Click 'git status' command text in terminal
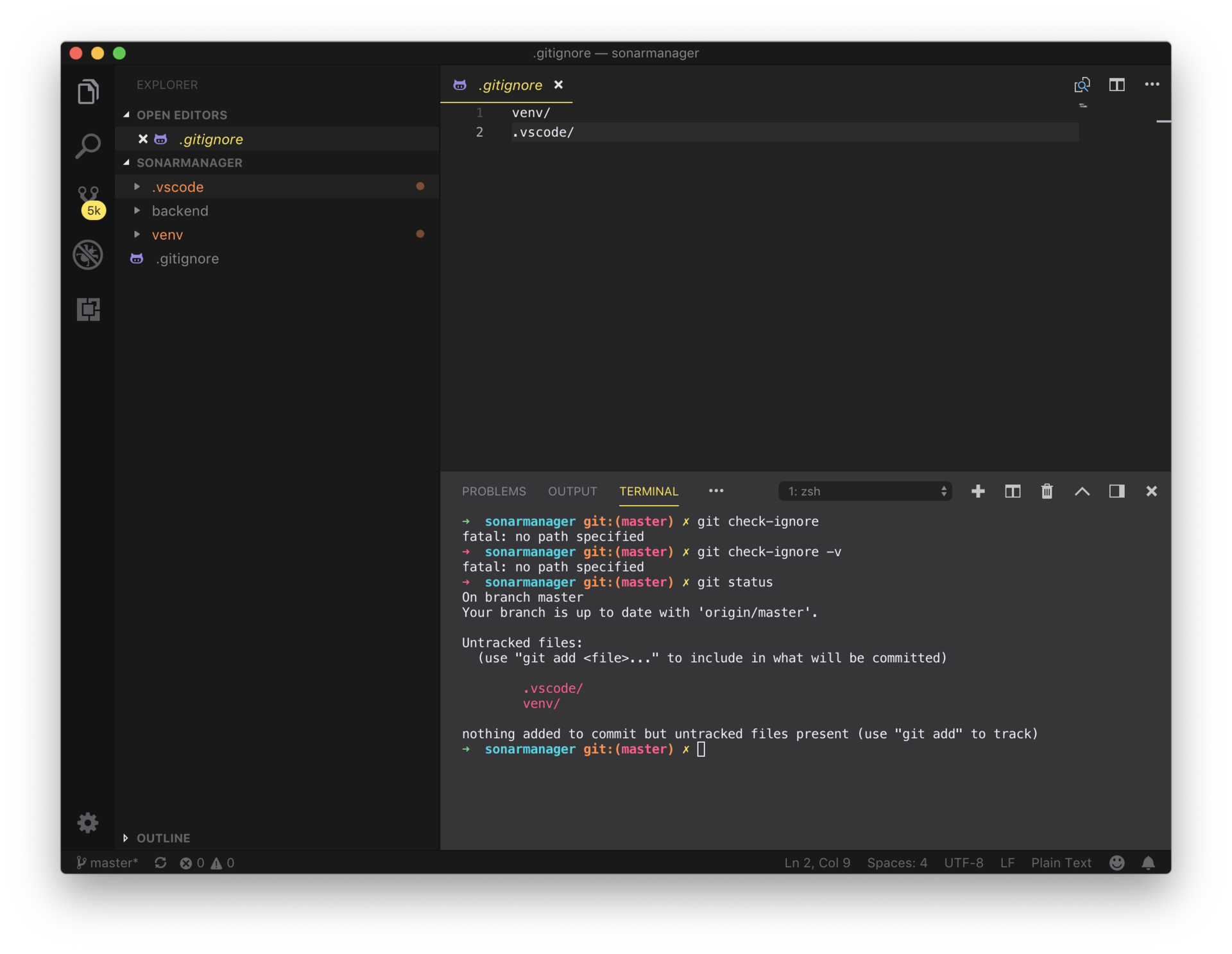The height and width of the screenshot is (954, 1232). pyautogui.click(x=735, y=582)
